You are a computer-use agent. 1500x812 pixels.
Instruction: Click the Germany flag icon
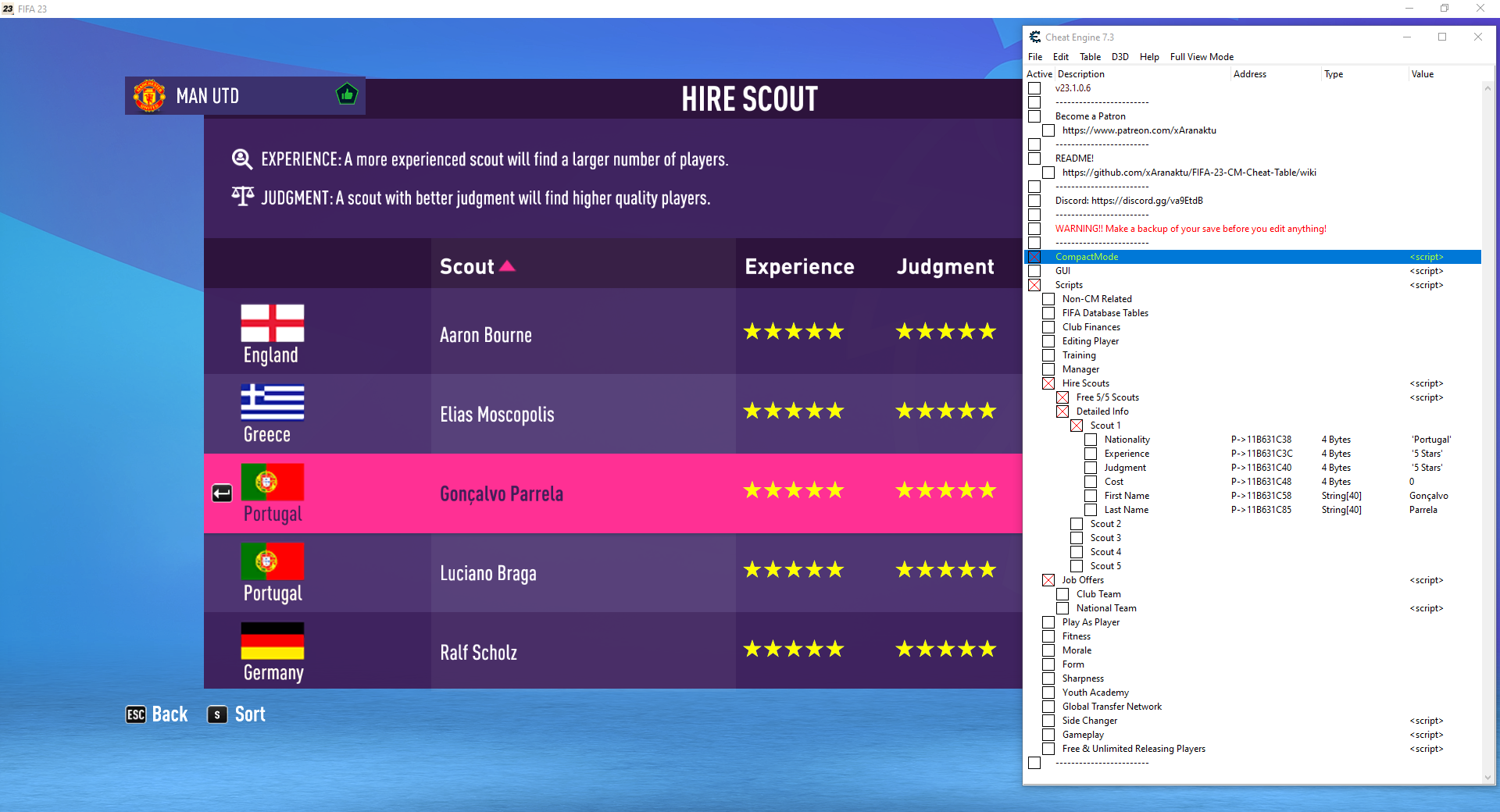click(x=272, y=641)
